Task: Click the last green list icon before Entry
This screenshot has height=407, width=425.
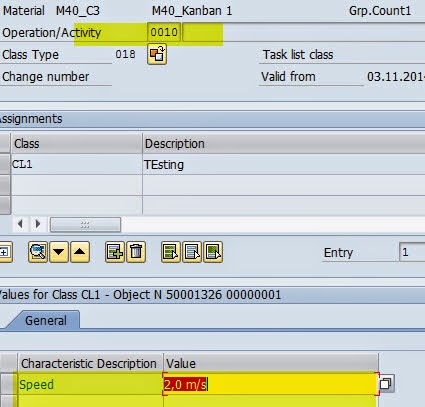Action: point(213,252)
